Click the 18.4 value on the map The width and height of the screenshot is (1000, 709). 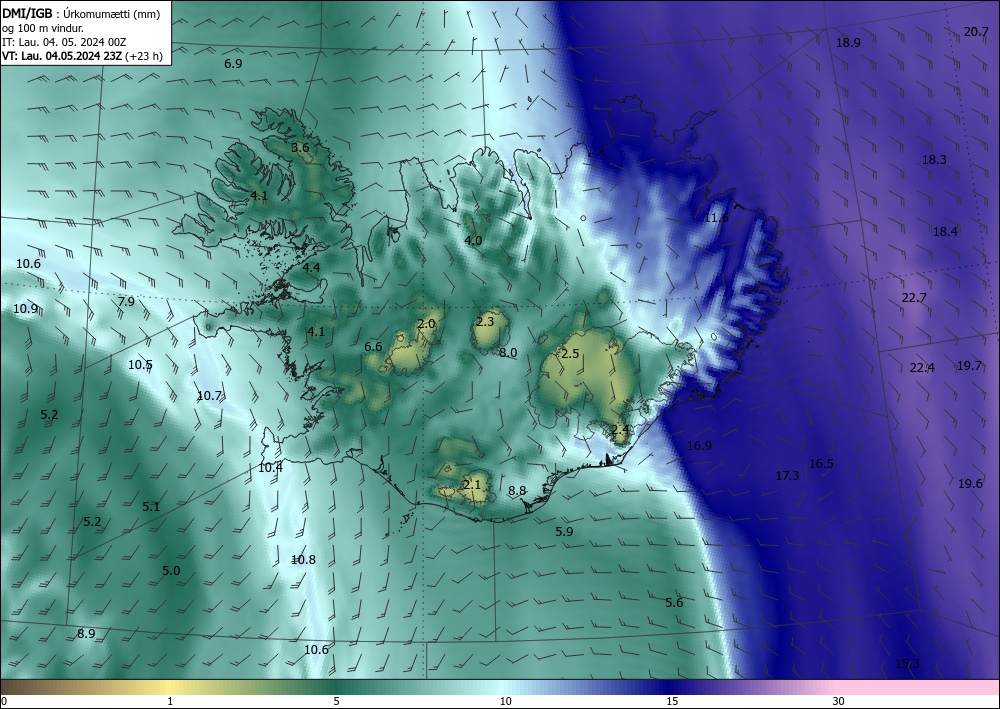946,232
